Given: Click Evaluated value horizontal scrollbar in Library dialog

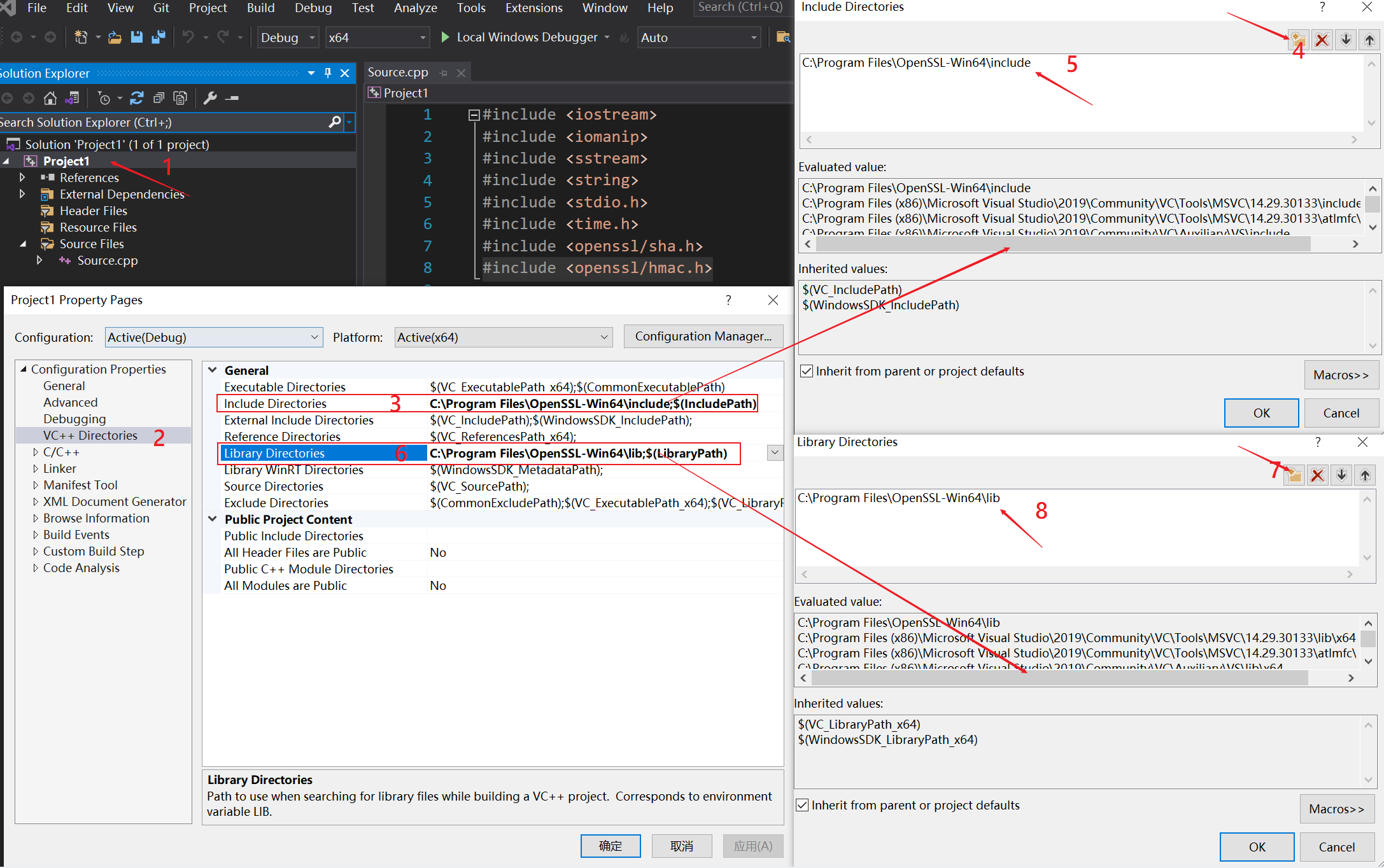Looking at the screenshot, I should tap(1060, 678).
